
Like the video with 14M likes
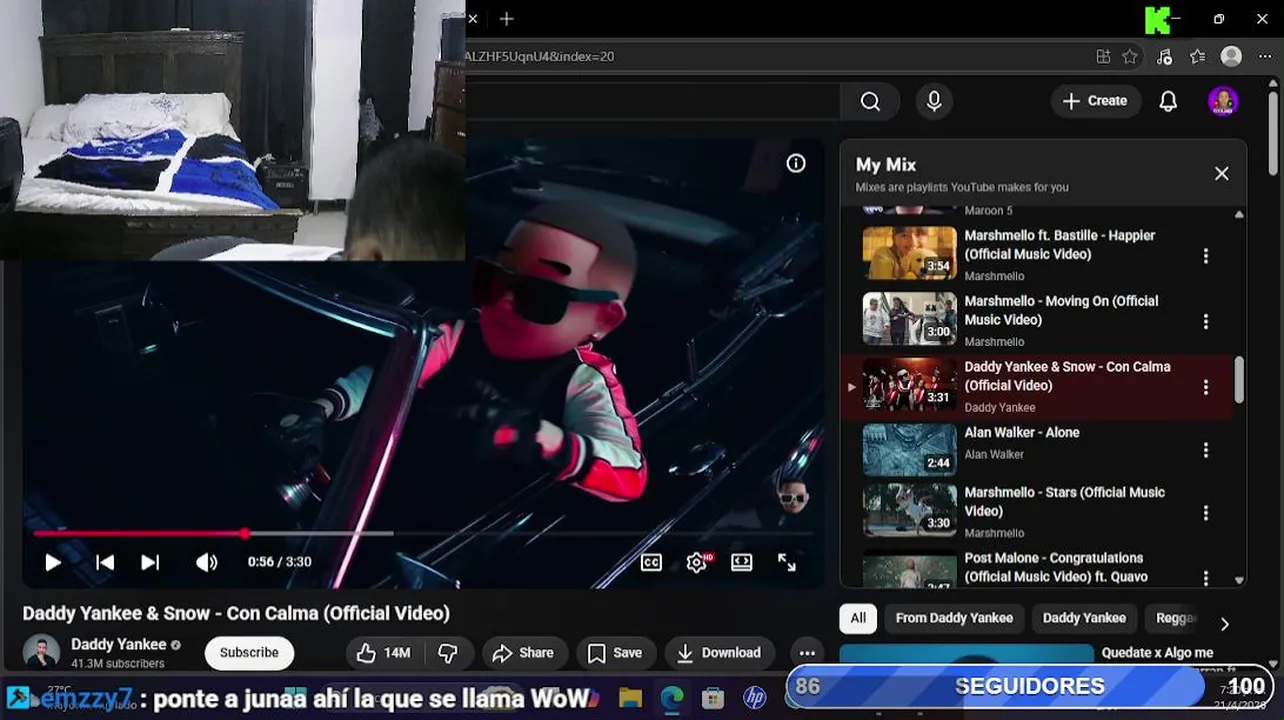(x=384, y=653)
